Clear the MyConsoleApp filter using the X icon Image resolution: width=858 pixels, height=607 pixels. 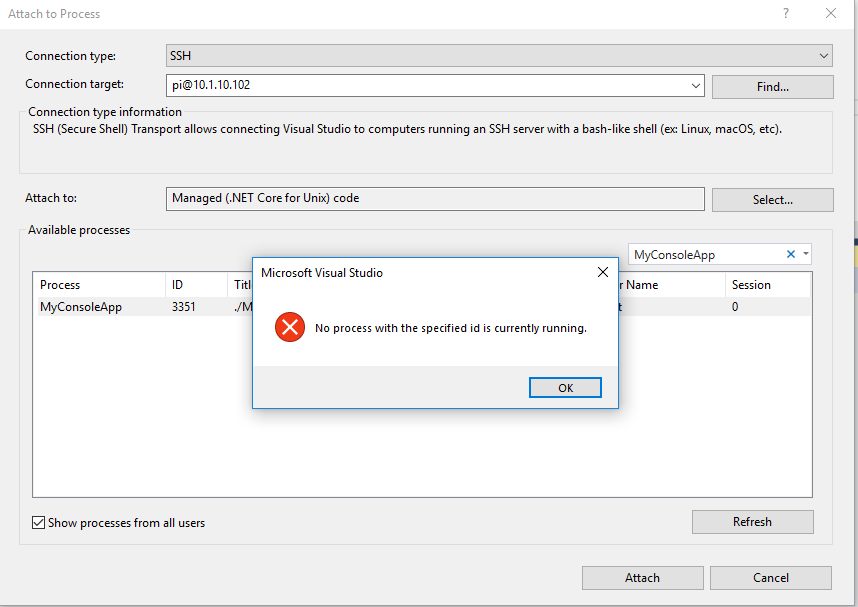(790, 254)
